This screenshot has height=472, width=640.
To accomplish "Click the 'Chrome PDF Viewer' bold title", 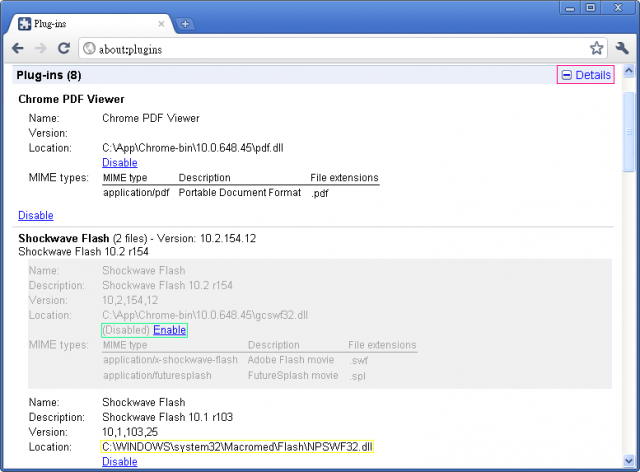I will tap(71, 99).
